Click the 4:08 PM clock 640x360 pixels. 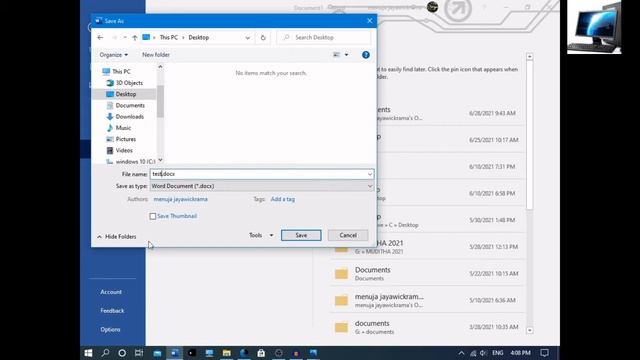(x=520, y=353)
